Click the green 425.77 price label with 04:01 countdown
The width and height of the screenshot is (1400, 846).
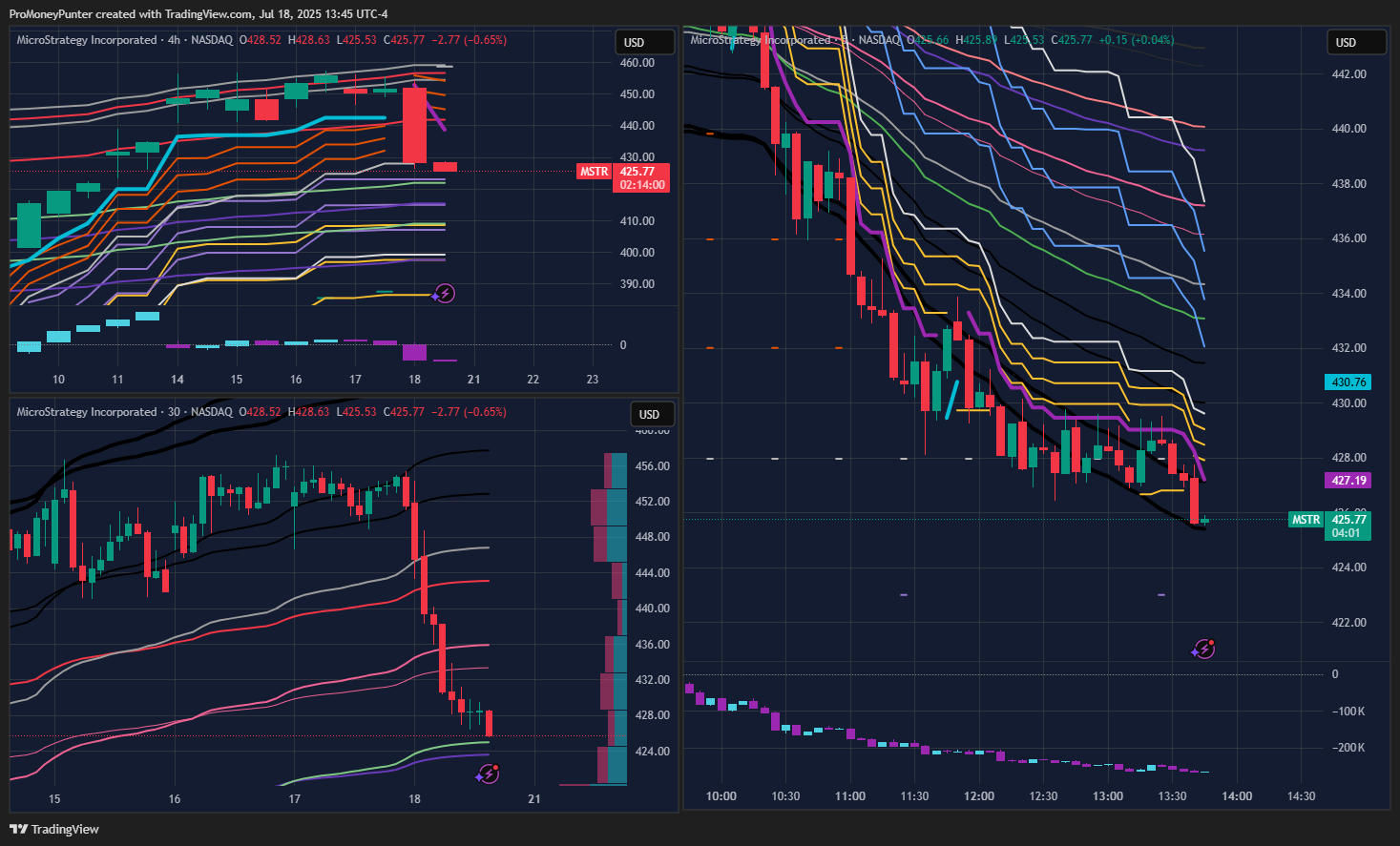pos(1348,526)
